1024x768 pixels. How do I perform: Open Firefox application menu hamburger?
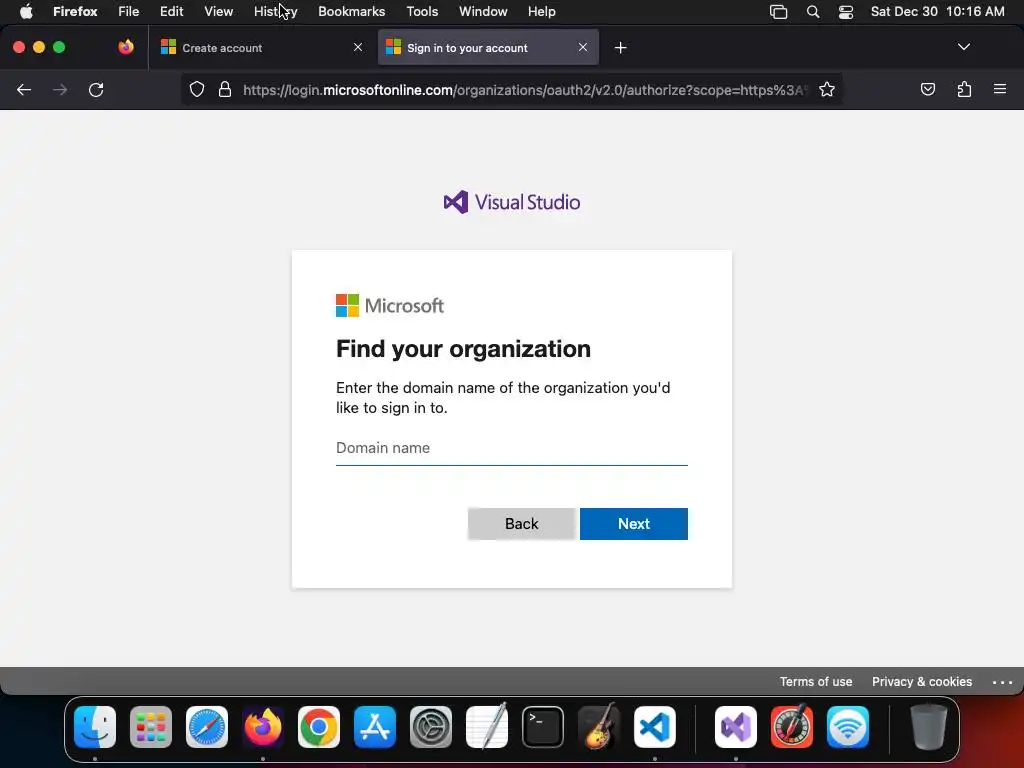[x=999, y=89]
